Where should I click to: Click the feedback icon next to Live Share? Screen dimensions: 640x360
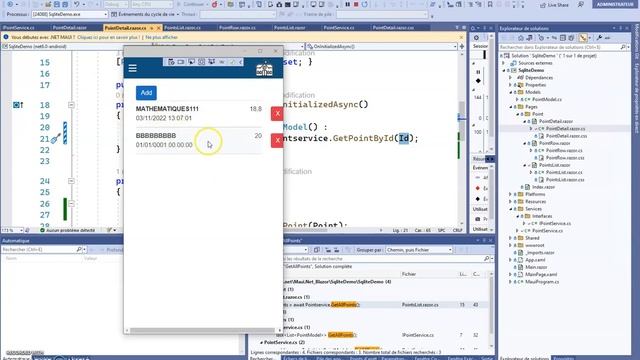point(580,4)
